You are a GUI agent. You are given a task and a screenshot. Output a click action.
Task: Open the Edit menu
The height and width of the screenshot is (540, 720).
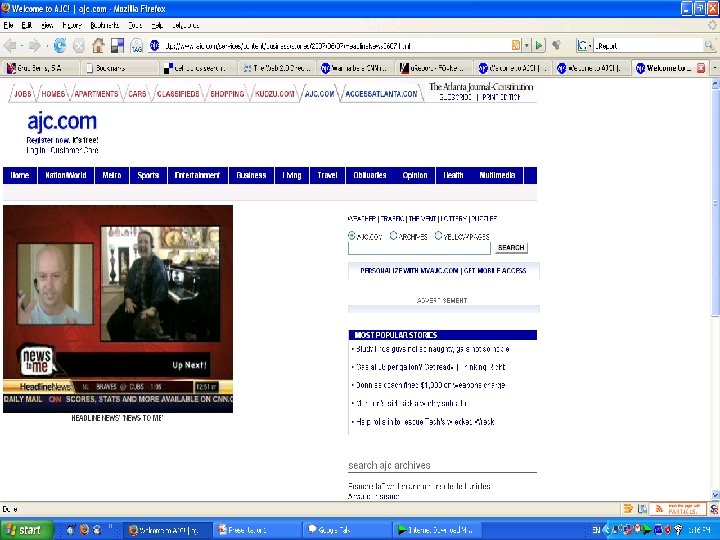27,25
